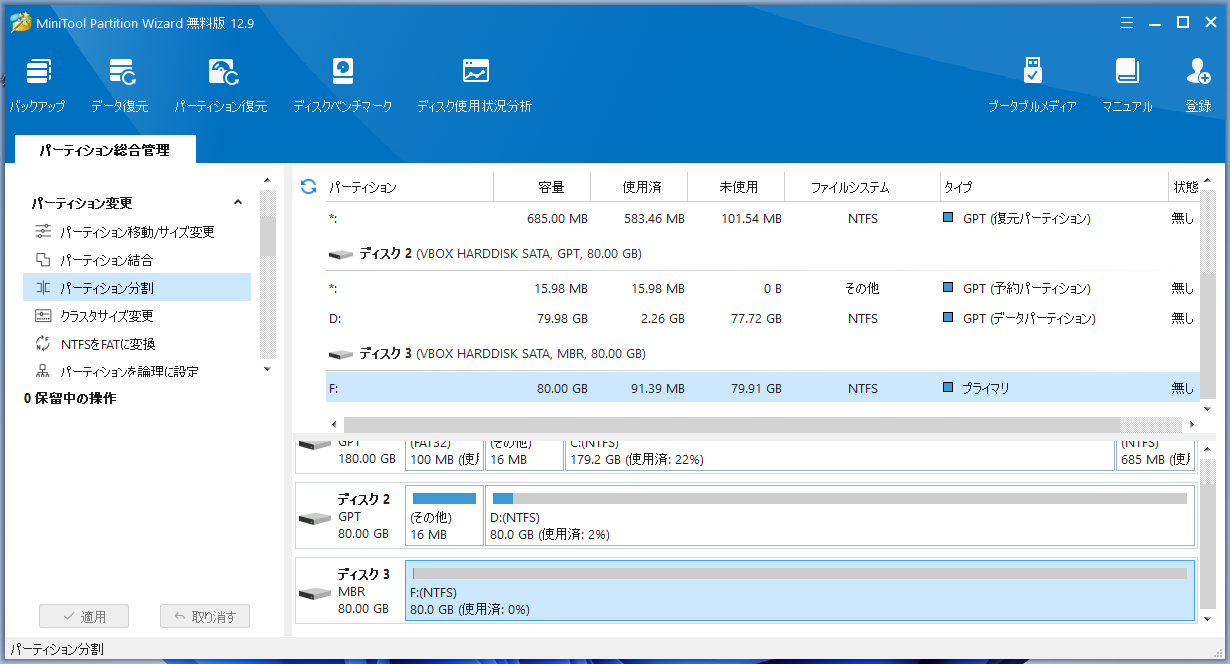Open the hamburger menu in title bar
This screenshot has width=1230, height=664.
click(x=1126, y=22)
